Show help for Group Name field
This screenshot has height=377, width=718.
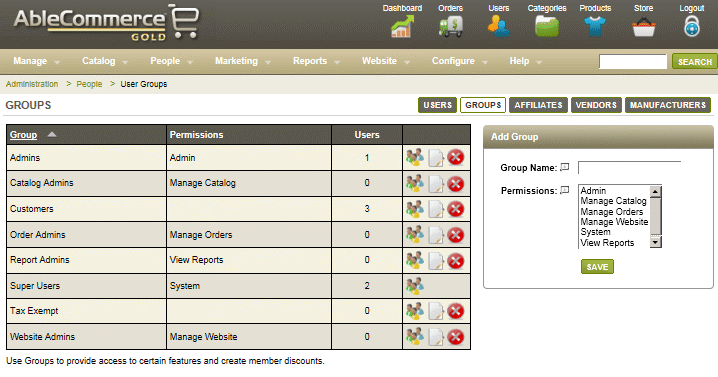(x=565, y=167)
